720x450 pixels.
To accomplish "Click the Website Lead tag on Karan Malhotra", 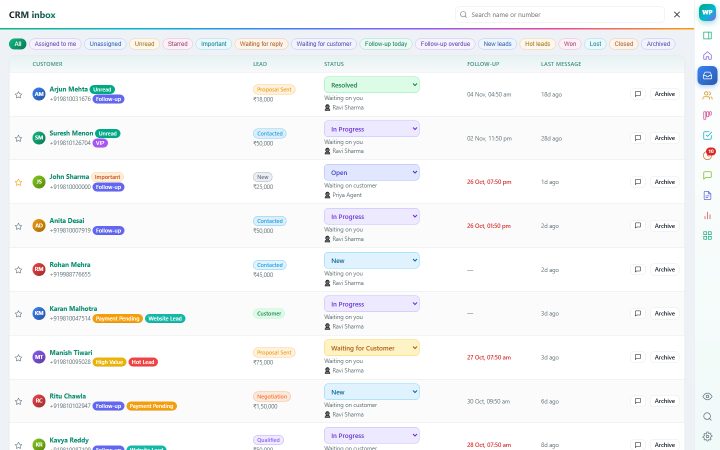I will click(x=165, y=319).
